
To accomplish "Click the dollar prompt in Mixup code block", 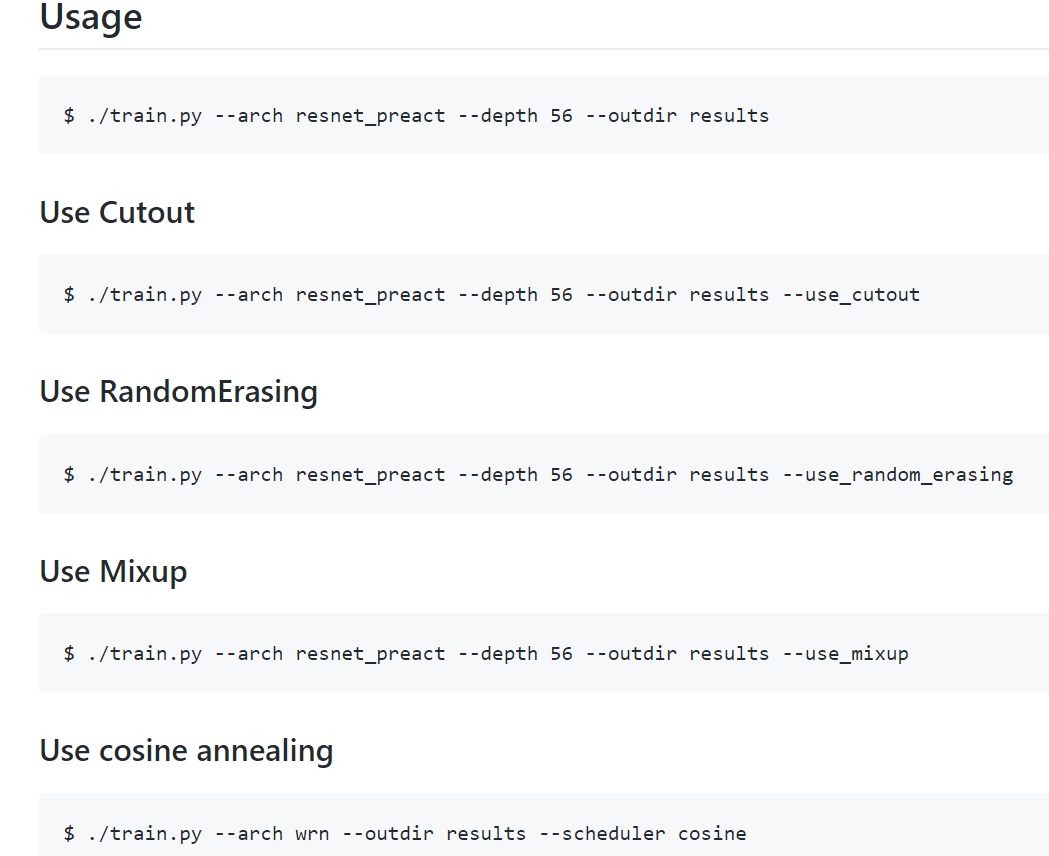I will click(69, 654).
